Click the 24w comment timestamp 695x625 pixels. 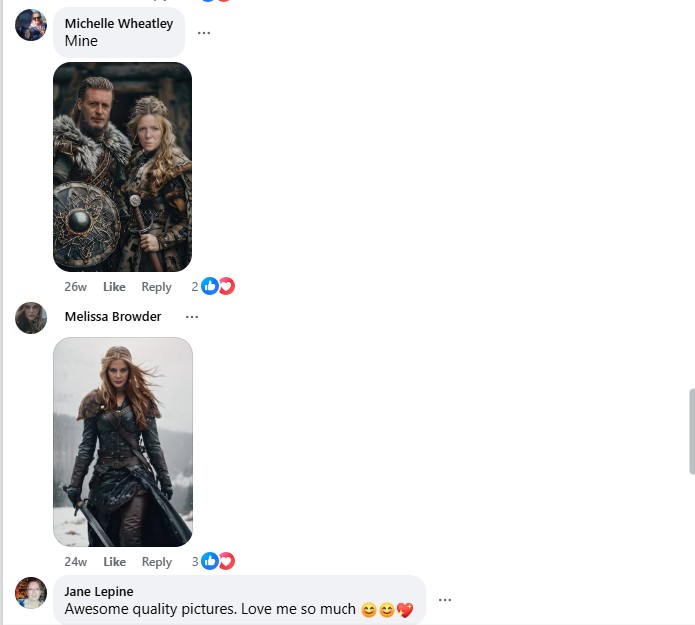75,562
